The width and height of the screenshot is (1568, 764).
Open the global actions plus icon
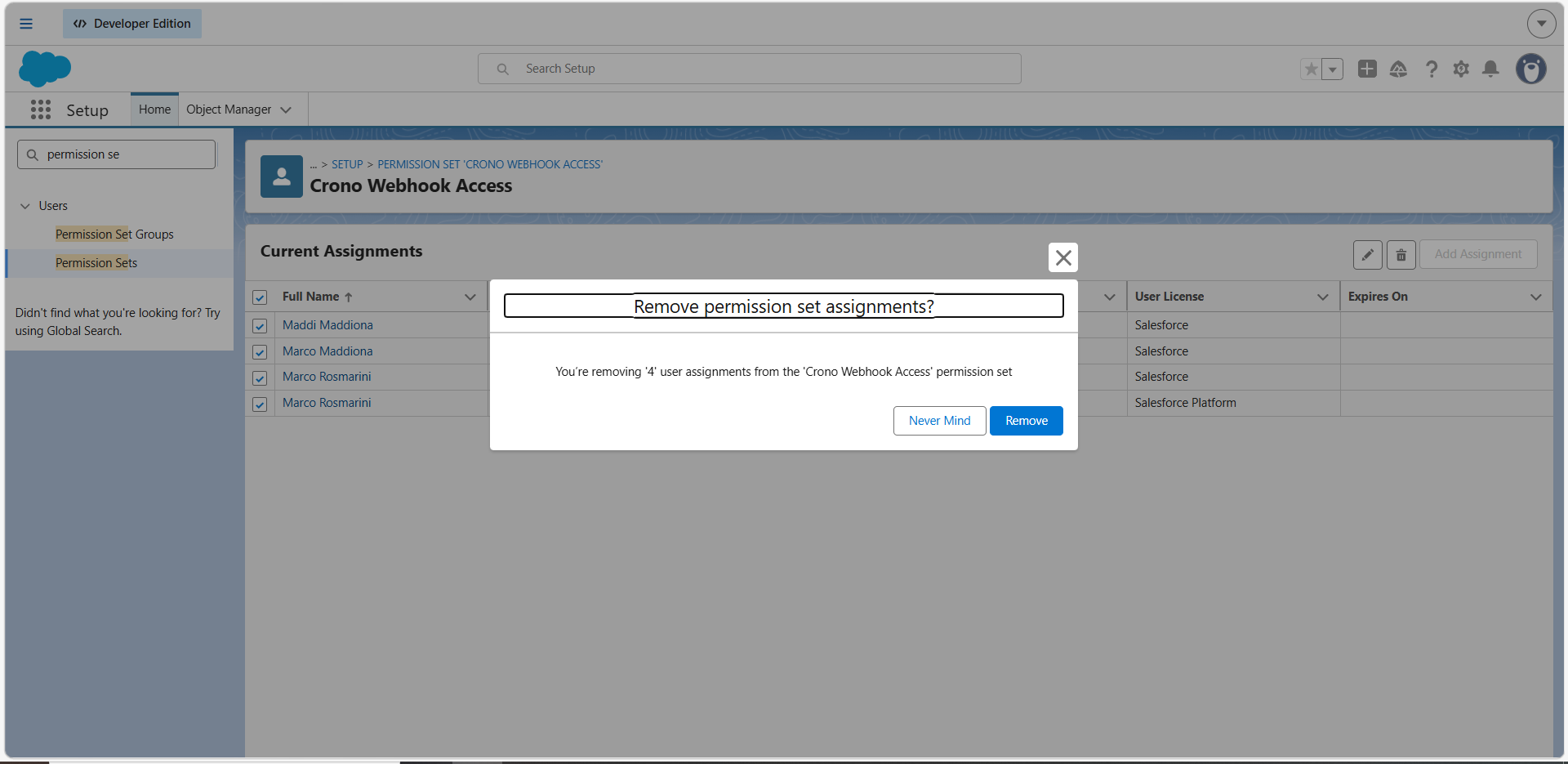(x=1367, y=69)
